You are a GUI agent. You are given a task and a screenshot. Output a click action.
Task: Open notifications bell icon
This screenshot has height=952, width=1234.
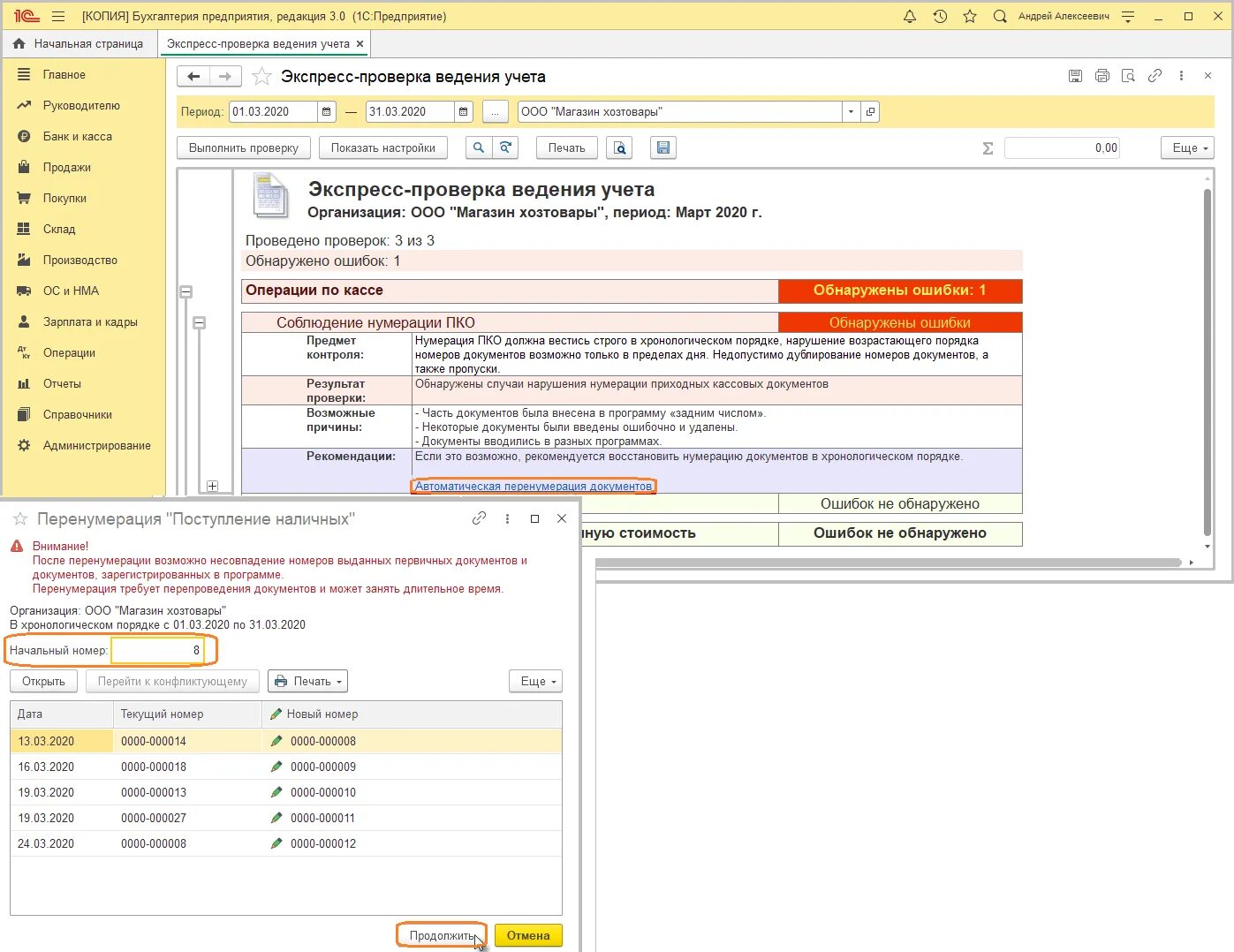[910, 16]
